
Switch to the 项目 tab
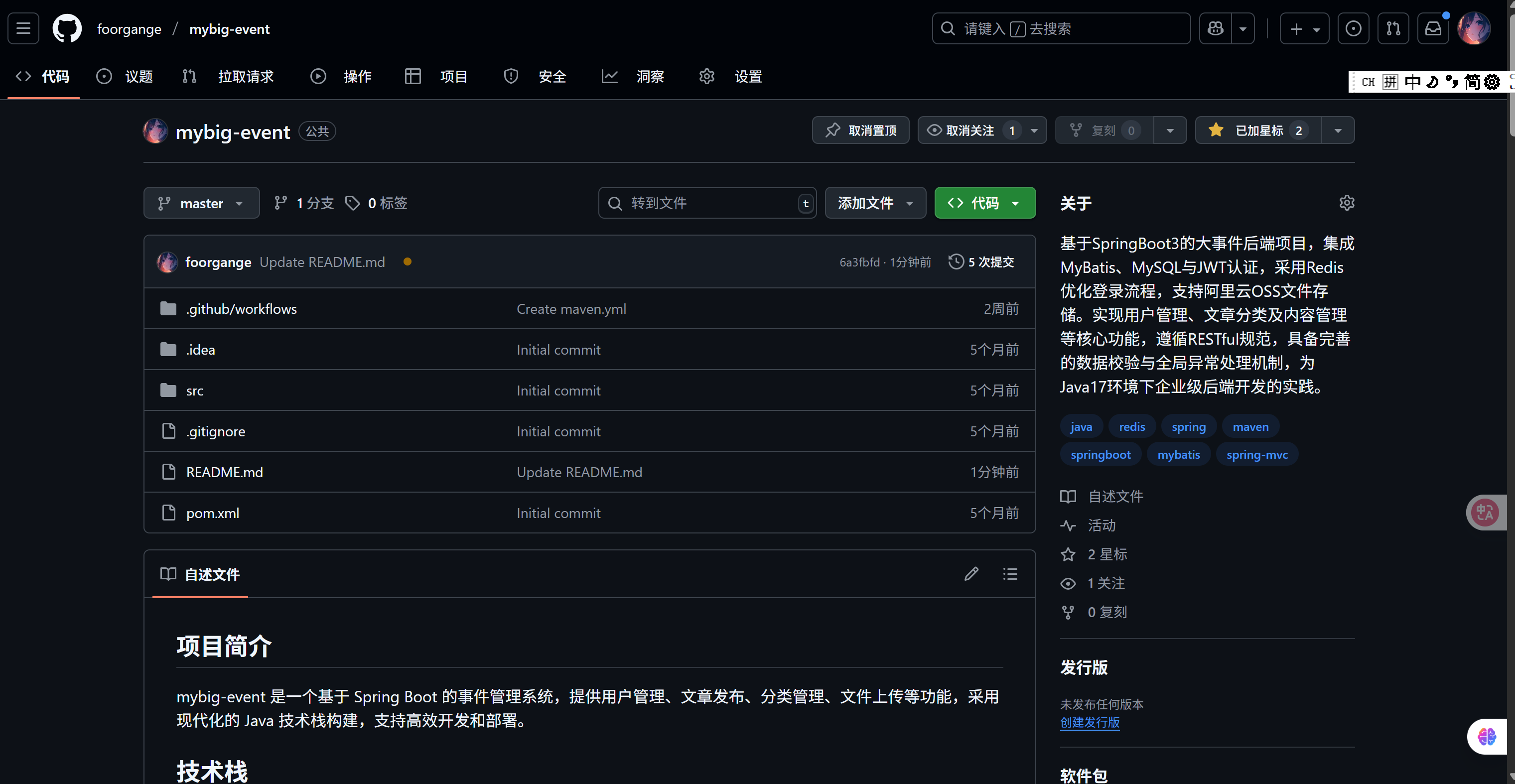[436, 77]
